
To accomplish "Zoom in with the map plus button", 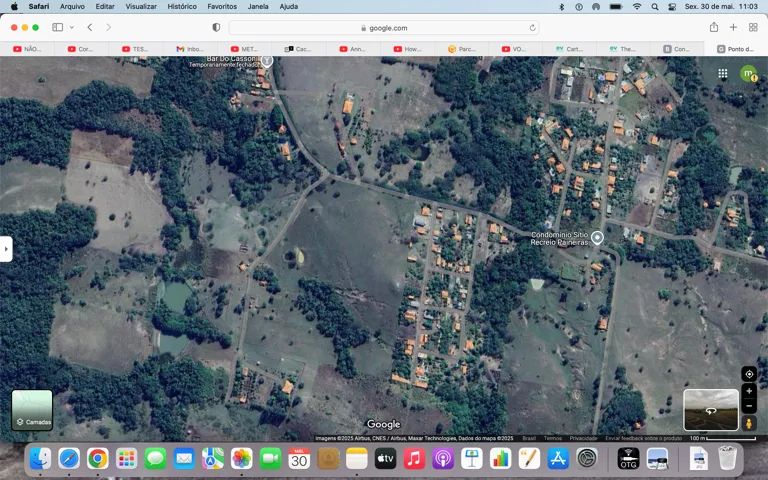I will (x=749, y=391).
